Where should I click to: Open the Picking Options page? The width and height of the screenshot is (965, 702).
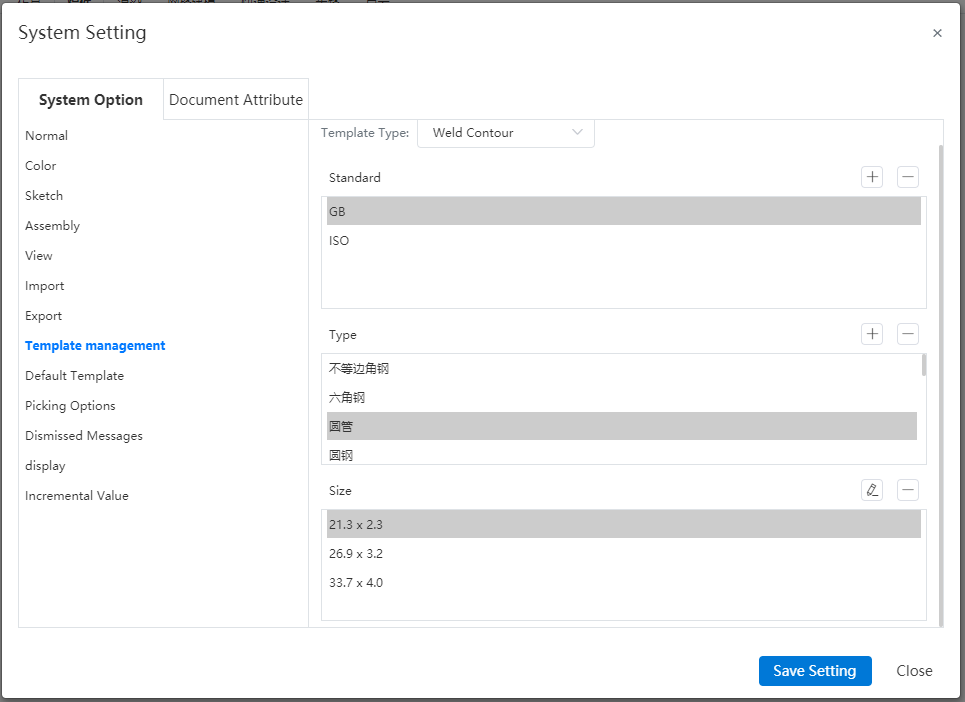(x=70, y=405)
